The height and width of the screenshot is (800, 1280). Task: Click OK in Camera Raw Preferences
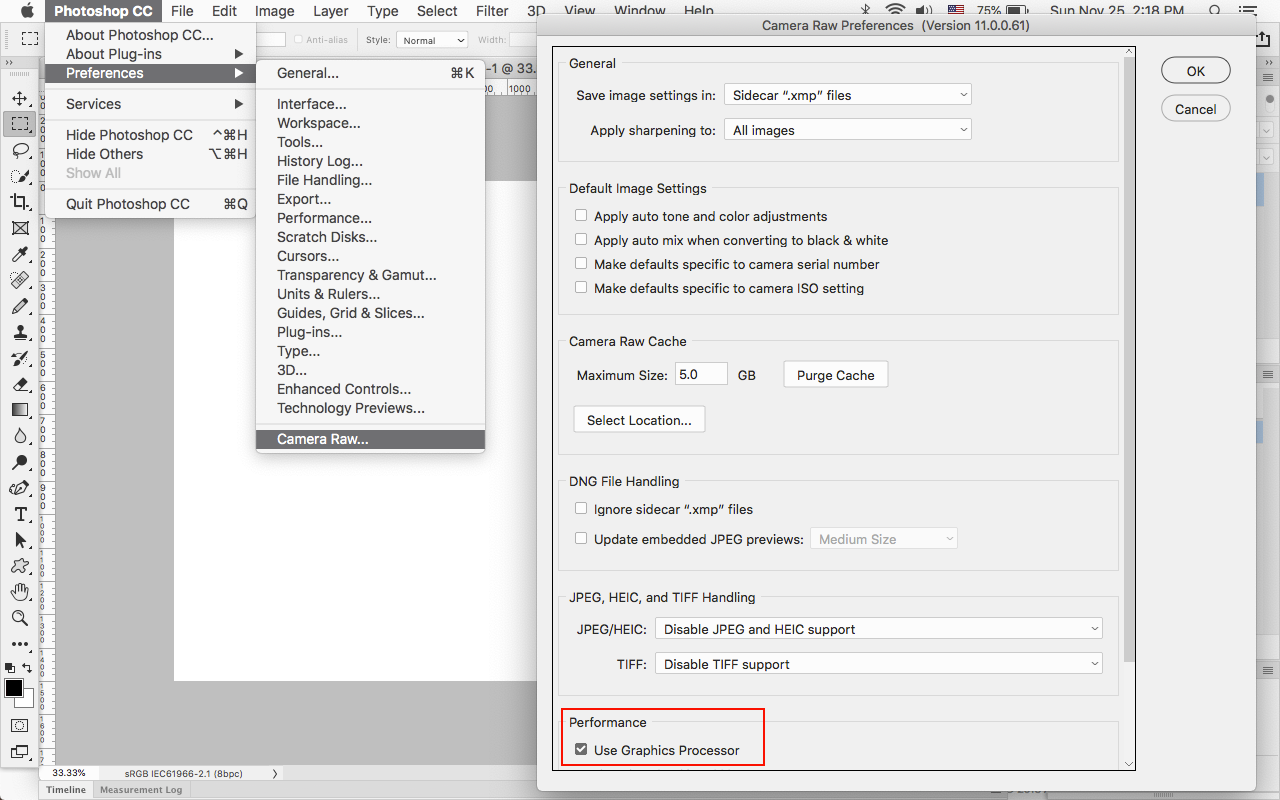(1196, 71)
